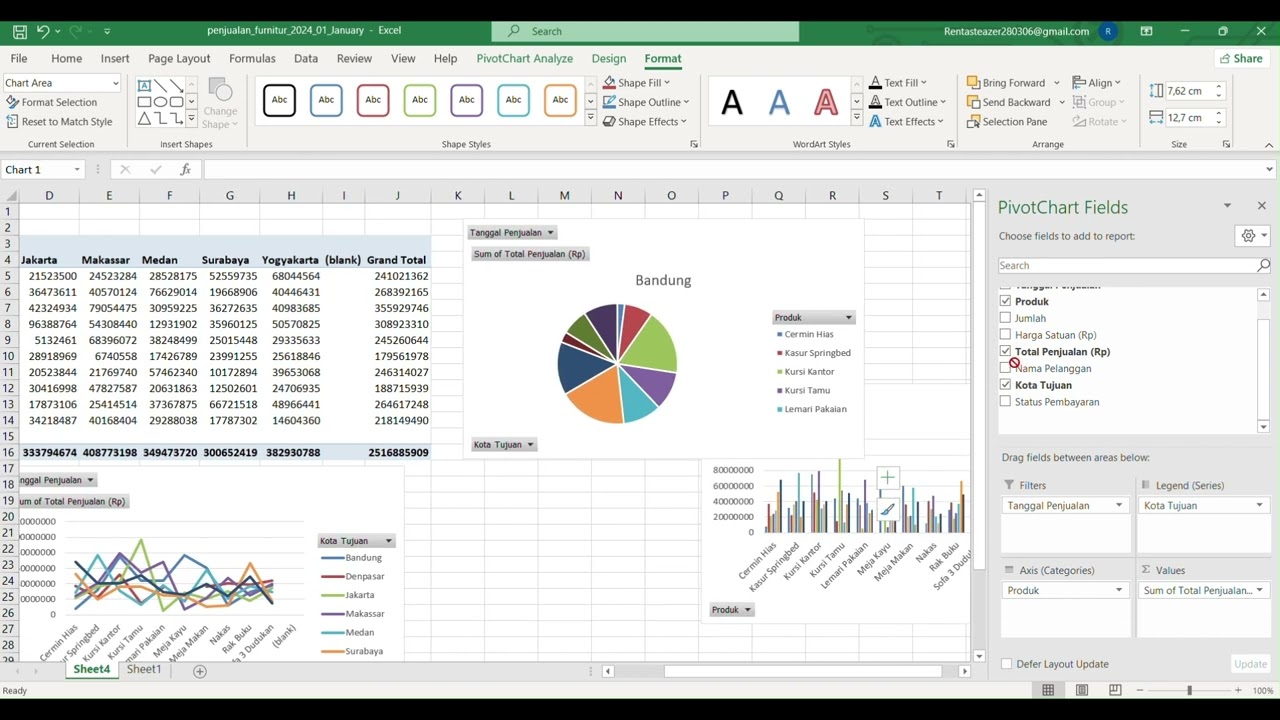Choose the red outlined WordArt A style
Screen dimensions: 1280x720
point(826,102)
